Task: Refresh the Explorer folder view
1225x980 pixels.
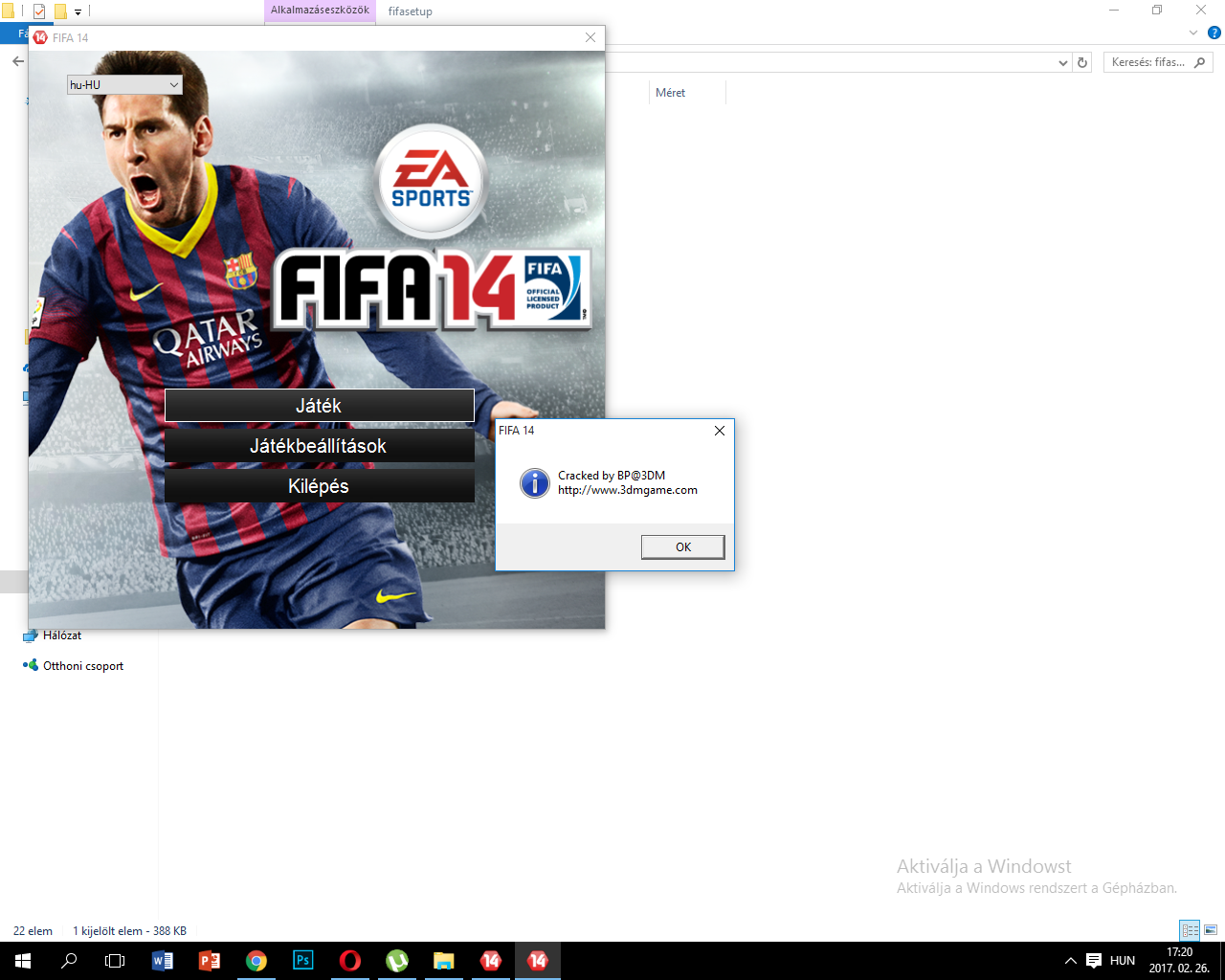Action: 1082,62
